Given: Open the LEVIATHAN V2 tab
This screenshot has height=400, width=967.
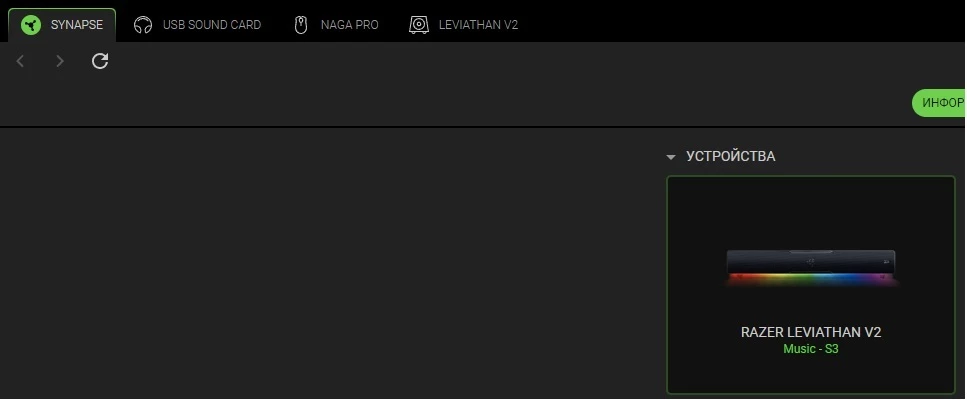Looking at the screenshot, I should (463, 25).
